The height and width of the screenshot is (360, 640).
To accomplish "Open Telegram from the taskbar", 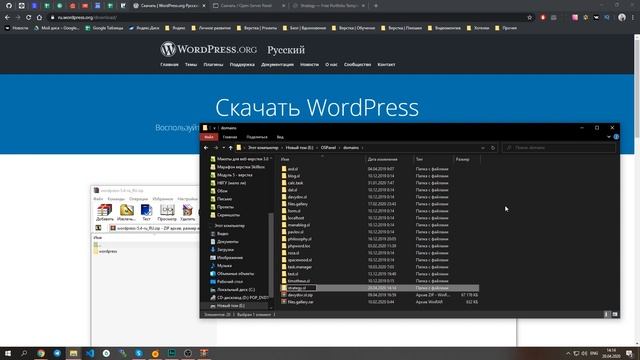I will [57, 353].
